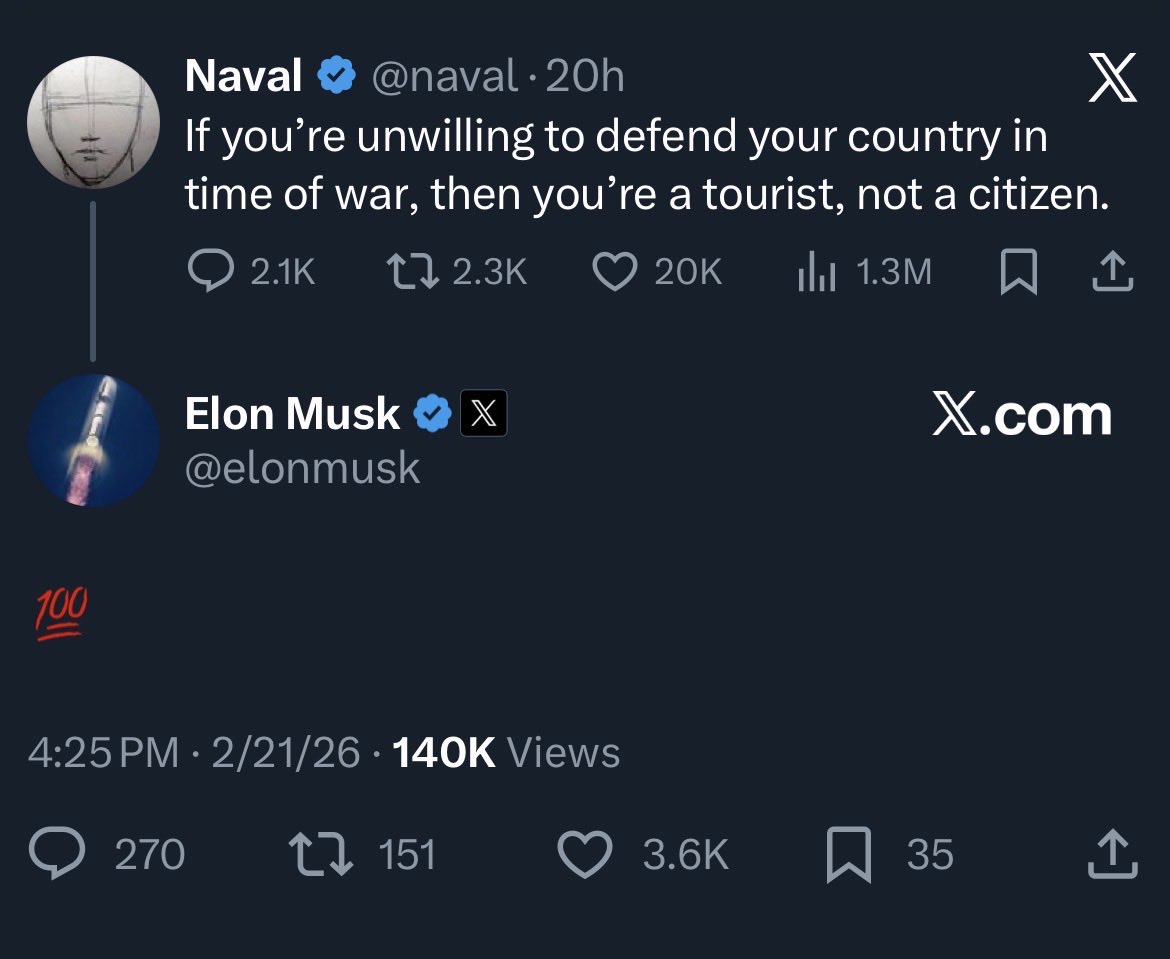Open the X.com label
The height and width of the screenshot is (959, 1170).
pyautogui.click(x=1021, y=414)
